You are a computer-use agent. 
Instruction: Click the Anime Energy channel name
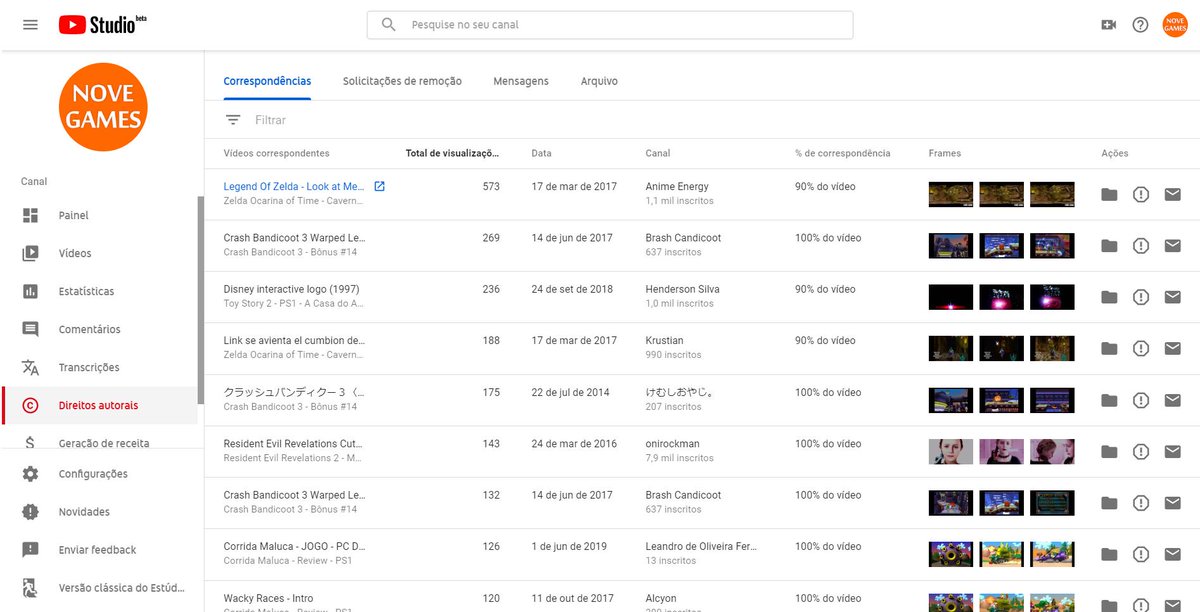click(677, 186)
